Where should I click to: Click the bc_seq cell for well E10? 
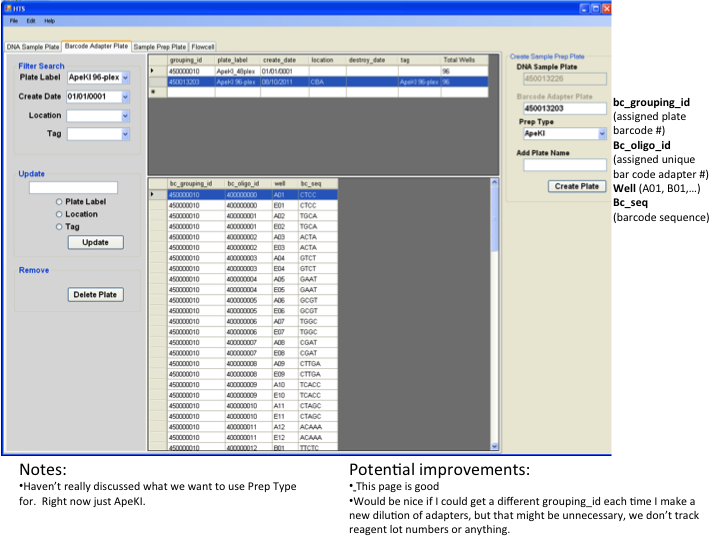coord(318,395)
